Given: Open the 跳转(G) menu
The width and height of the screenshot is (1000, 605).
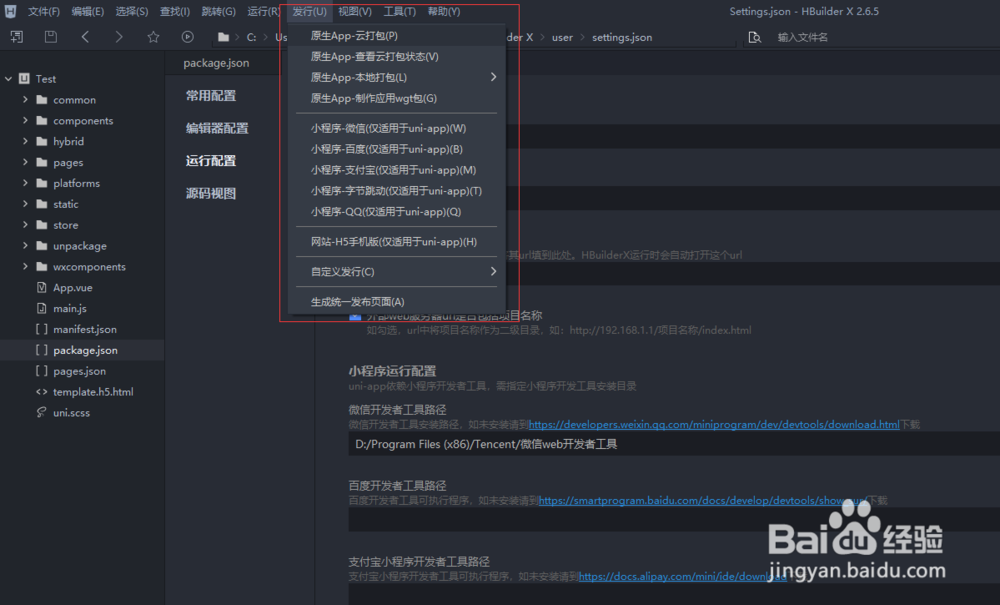Looking at the screenshot, I should click(218, 11).
